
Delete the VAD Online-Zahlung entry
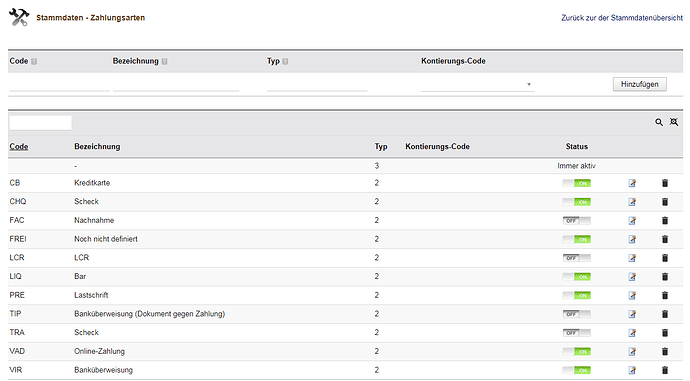[x=665, y=352]
